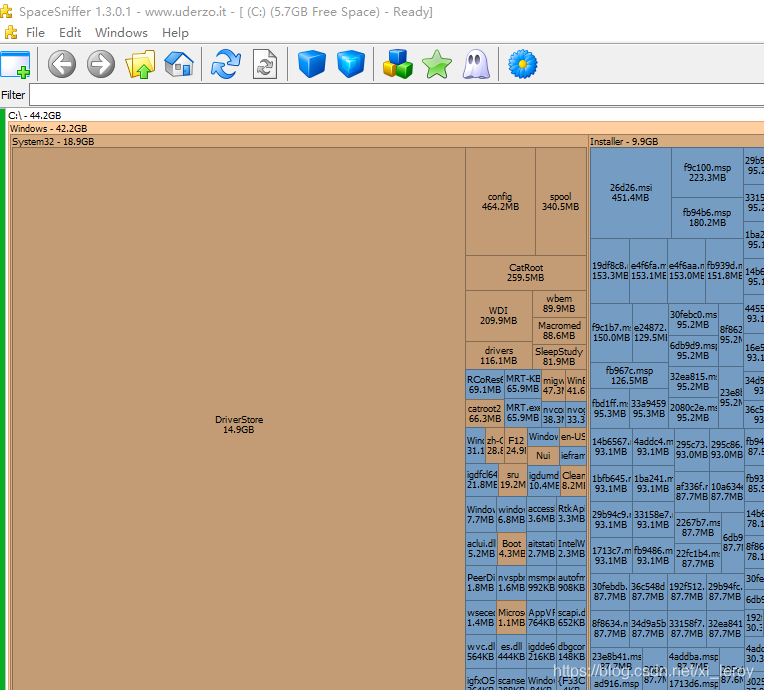The height and width of the screenshot is (690, 764).
Task: Select the MRT.exe 65.9MB file block
Action: pyautogui.click(x=522, y=413)
